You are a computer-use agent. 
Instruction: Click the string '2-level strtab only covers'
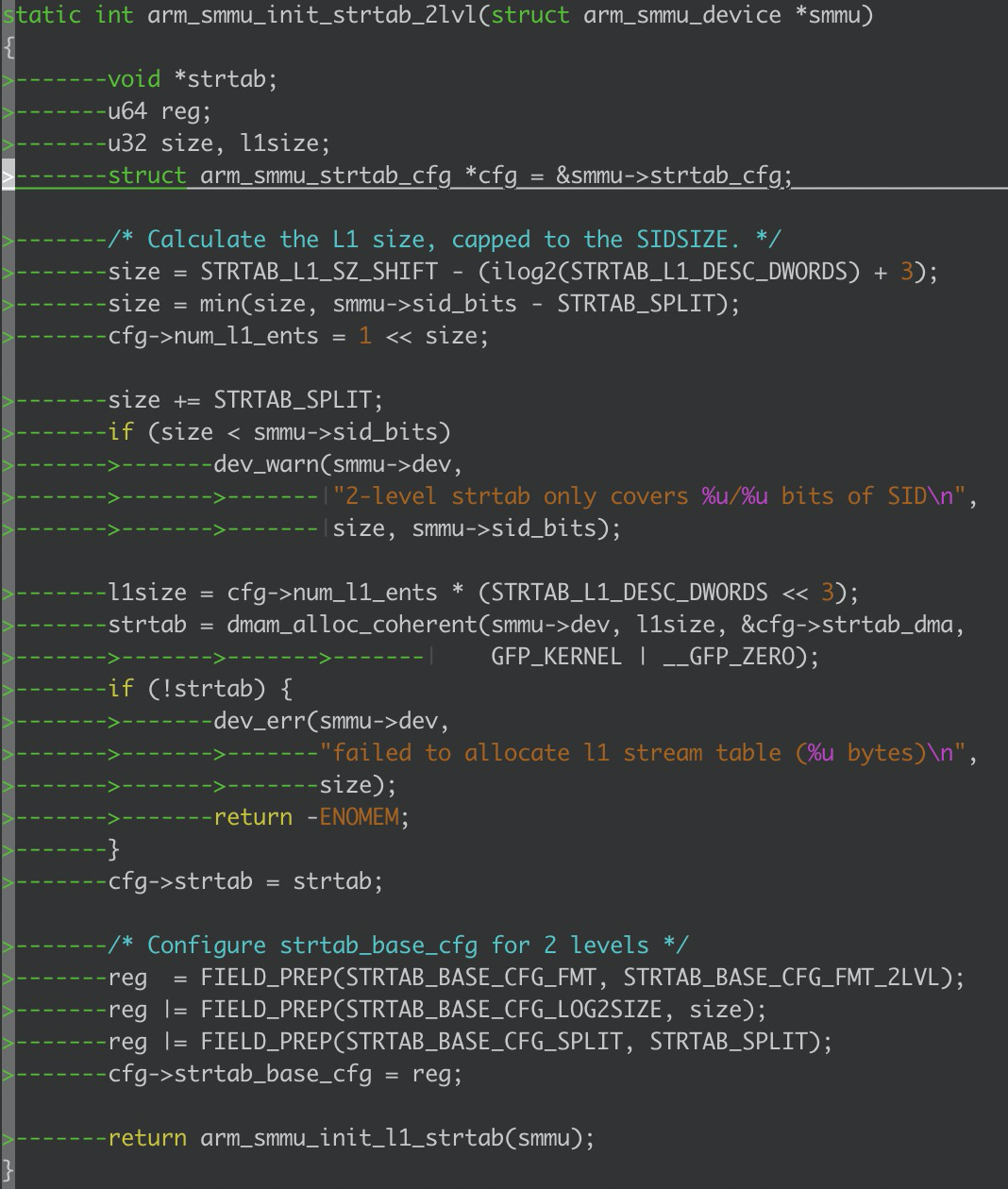[x=510, y=496]
